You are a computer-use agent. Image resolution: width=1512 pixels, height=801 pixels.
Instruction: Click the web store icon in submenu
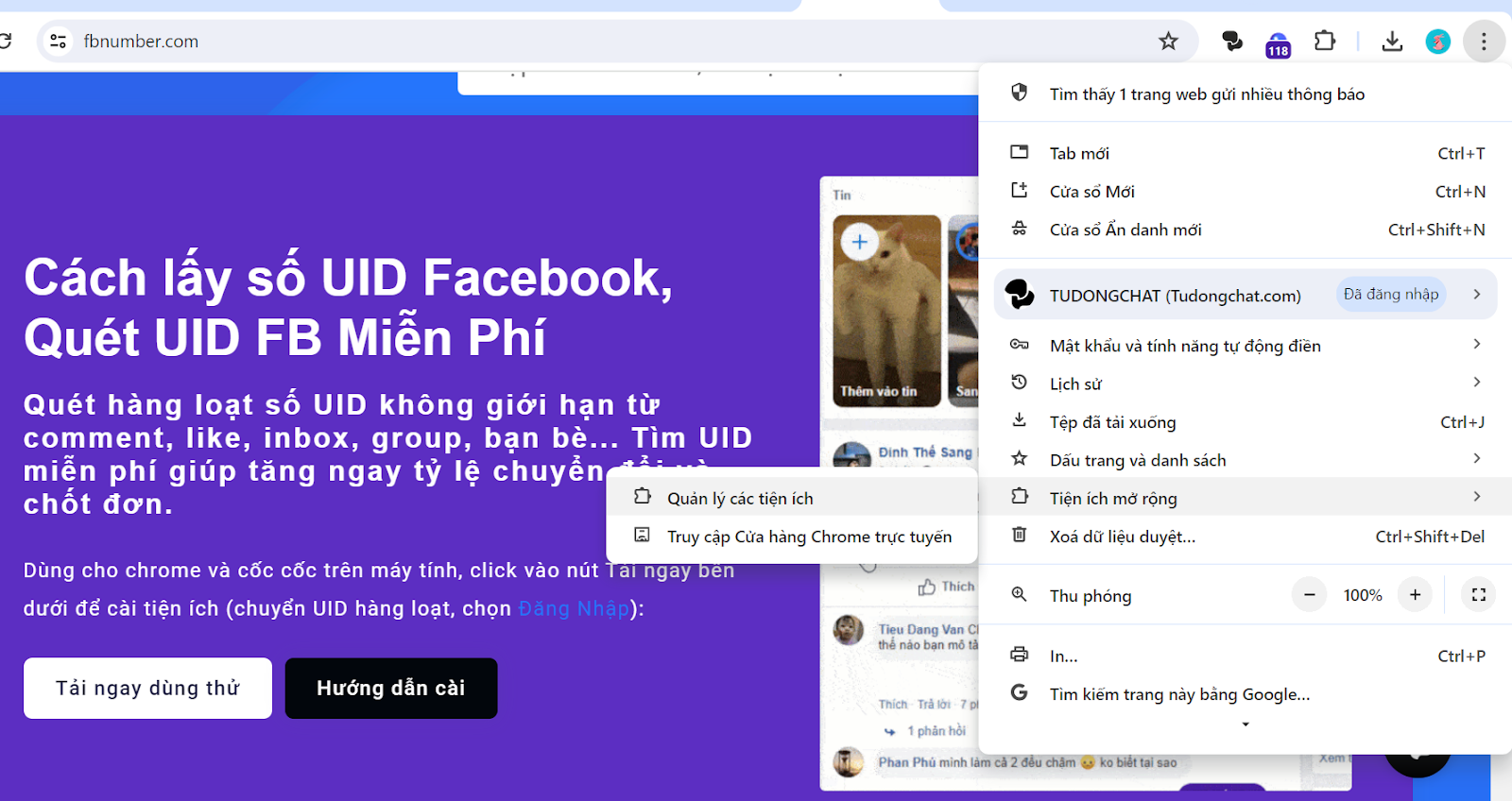point(643,535)
